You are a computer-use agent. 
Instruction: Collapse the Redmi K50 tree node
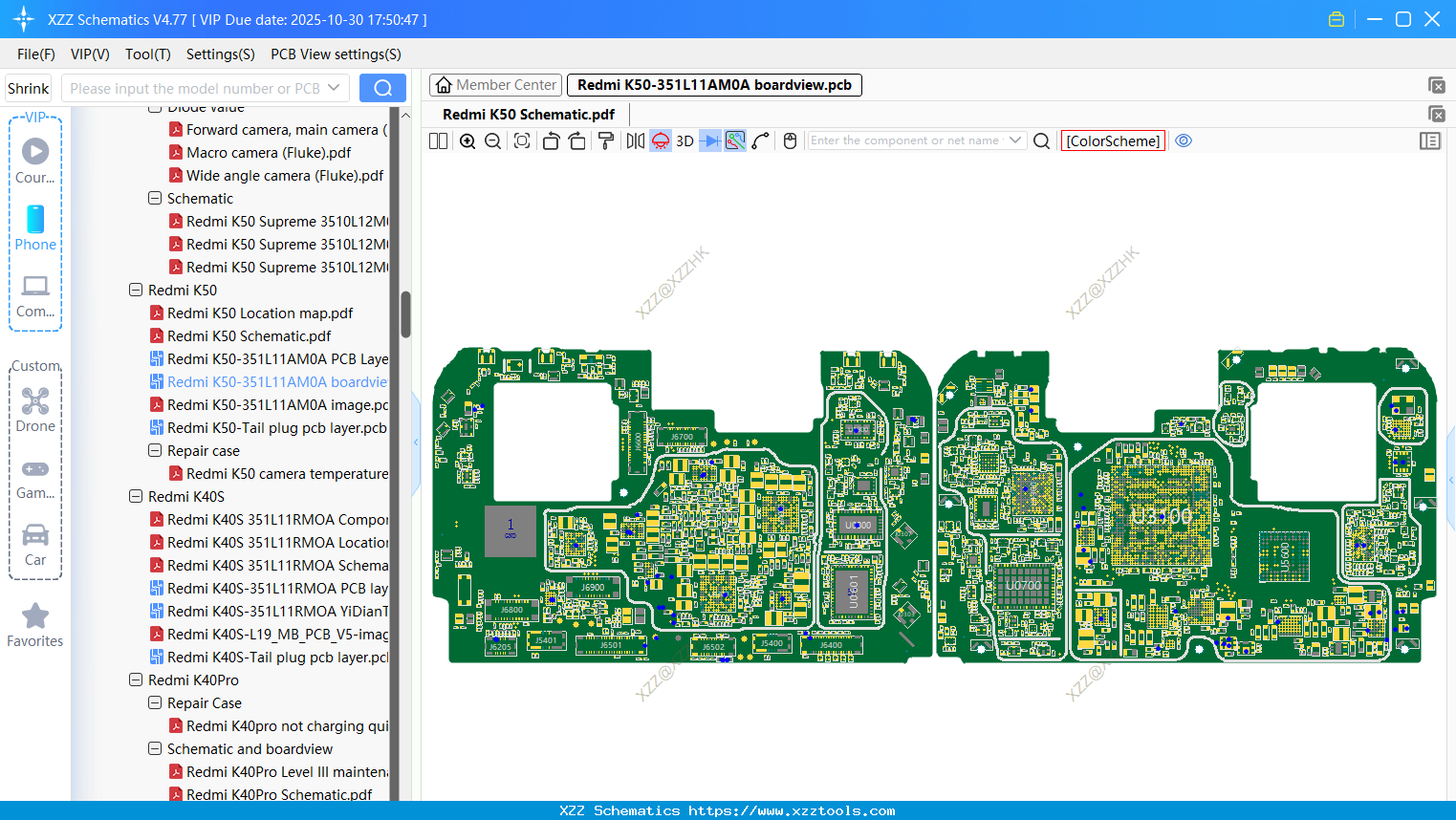point(136,291)
